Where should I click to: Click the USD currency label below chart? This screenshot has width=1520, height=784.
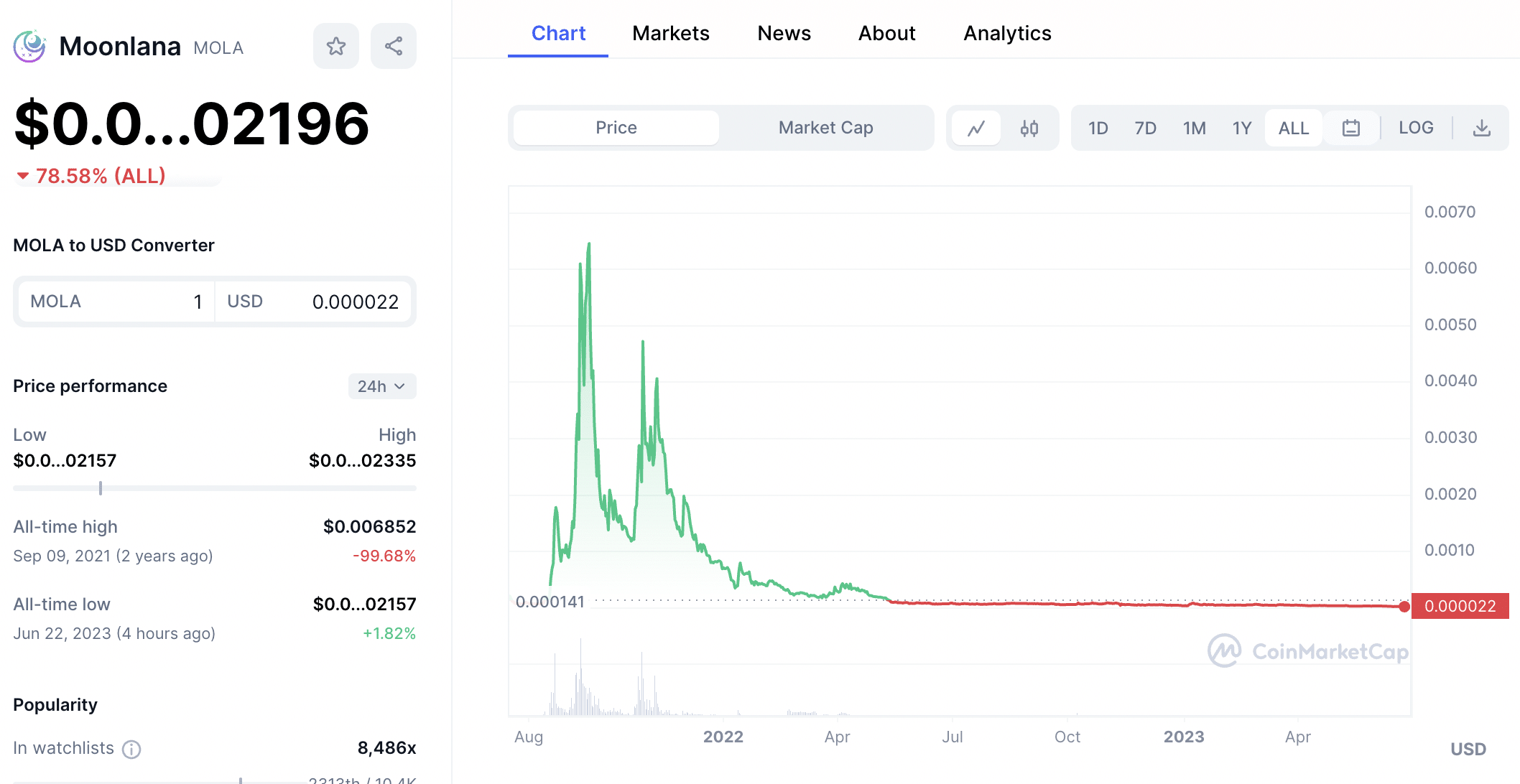point(1468,750)
